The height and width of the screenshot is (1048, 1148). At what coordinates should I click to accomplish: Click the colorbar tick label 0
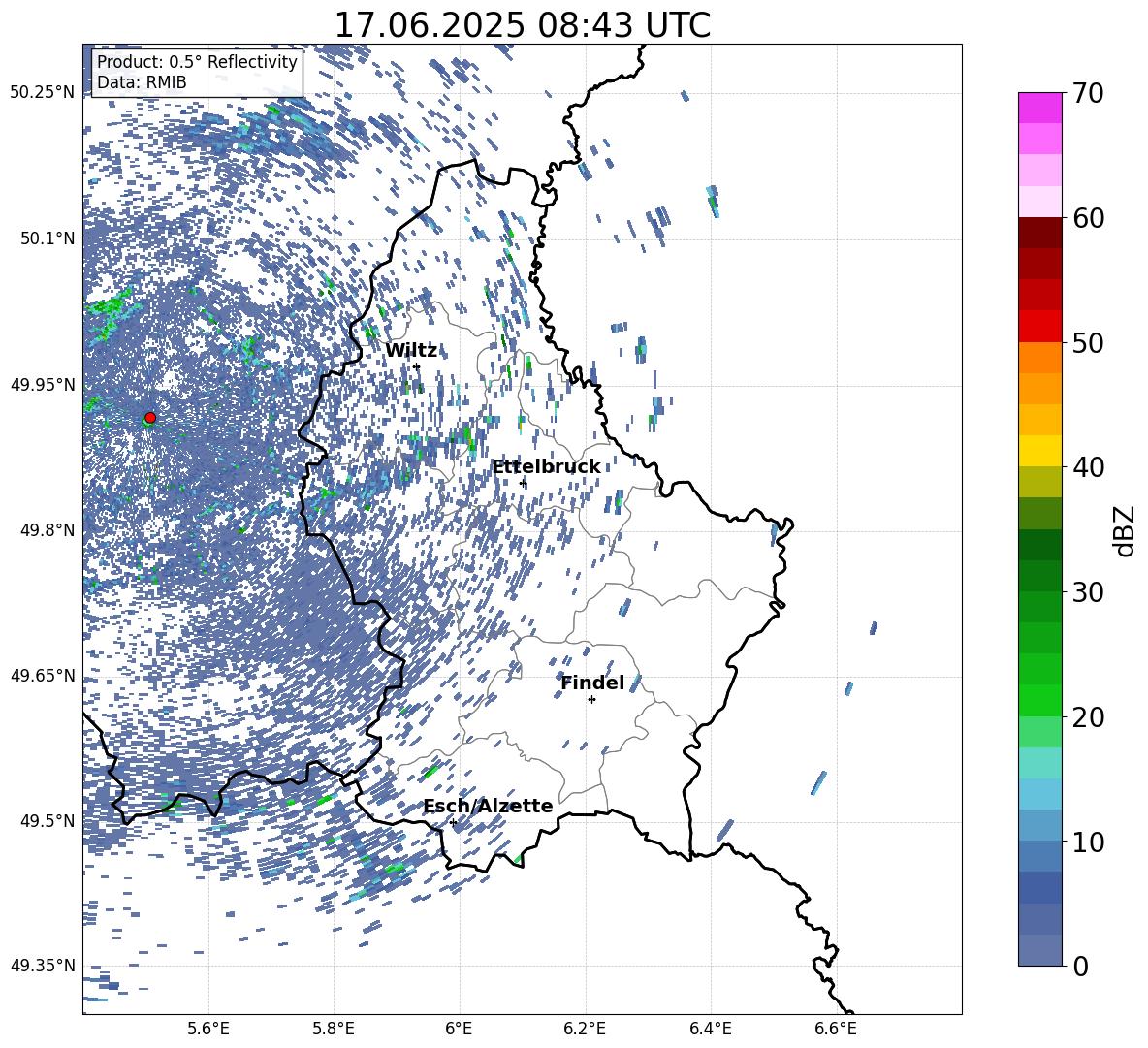[1080, 967]
